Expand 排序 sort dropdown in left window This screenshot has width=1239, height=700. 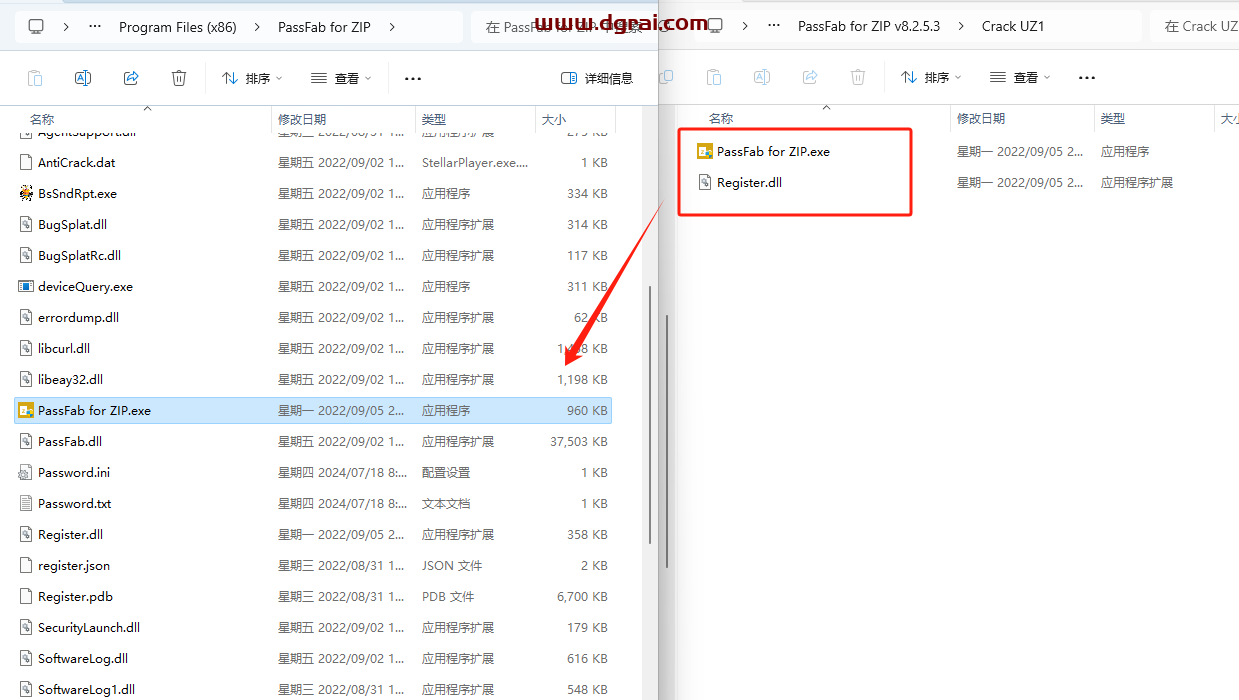pos(252,78)
